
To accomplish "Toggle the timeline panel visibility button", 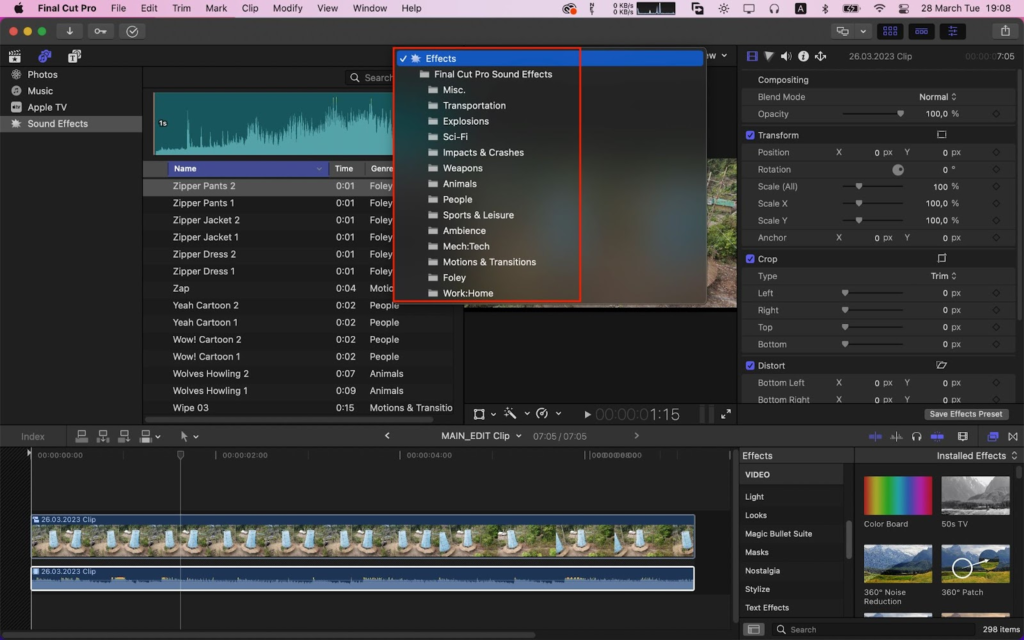I will [x=921, y=31].
